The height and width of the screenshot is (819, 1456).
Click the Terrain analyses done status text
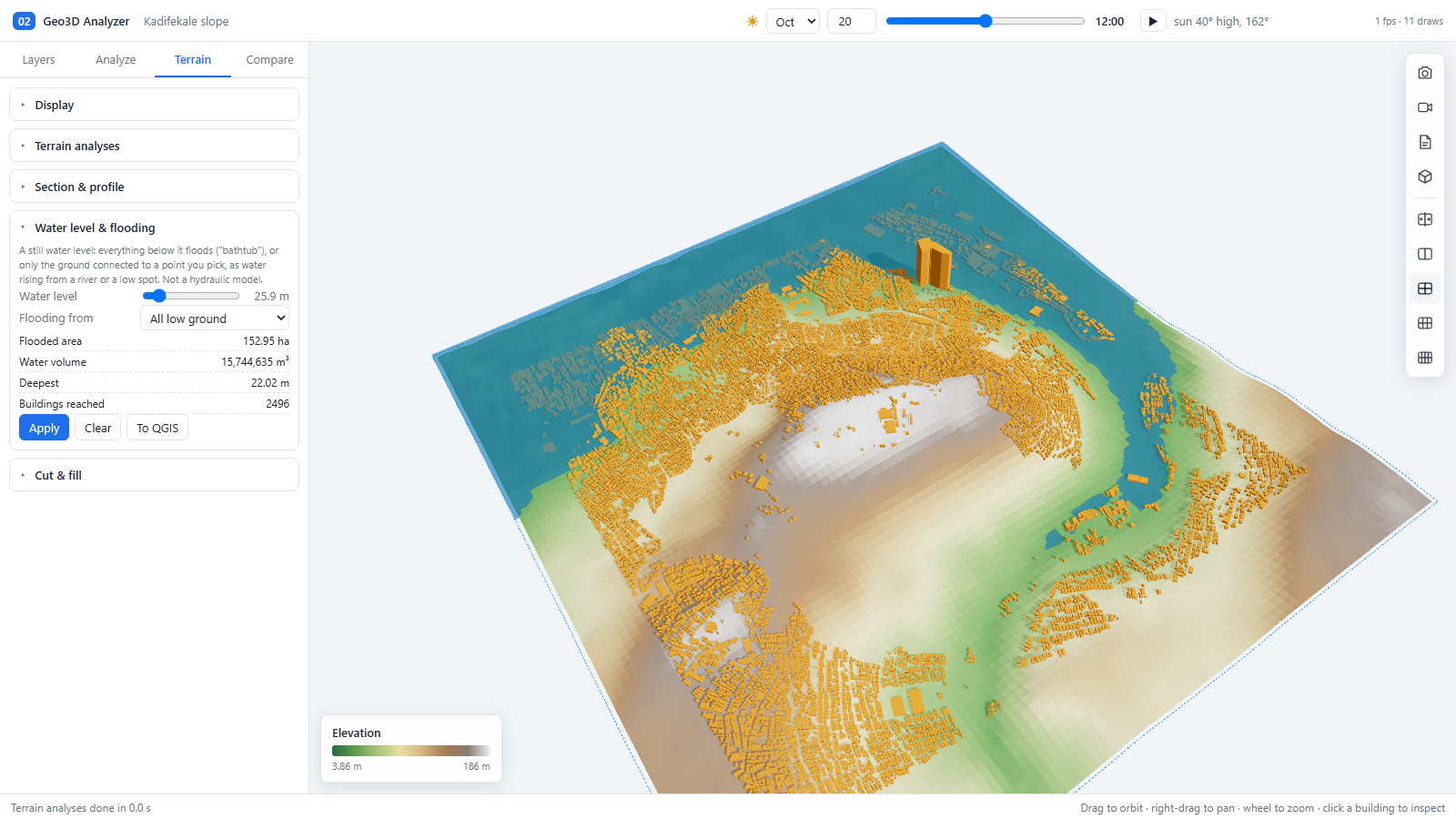81,808
